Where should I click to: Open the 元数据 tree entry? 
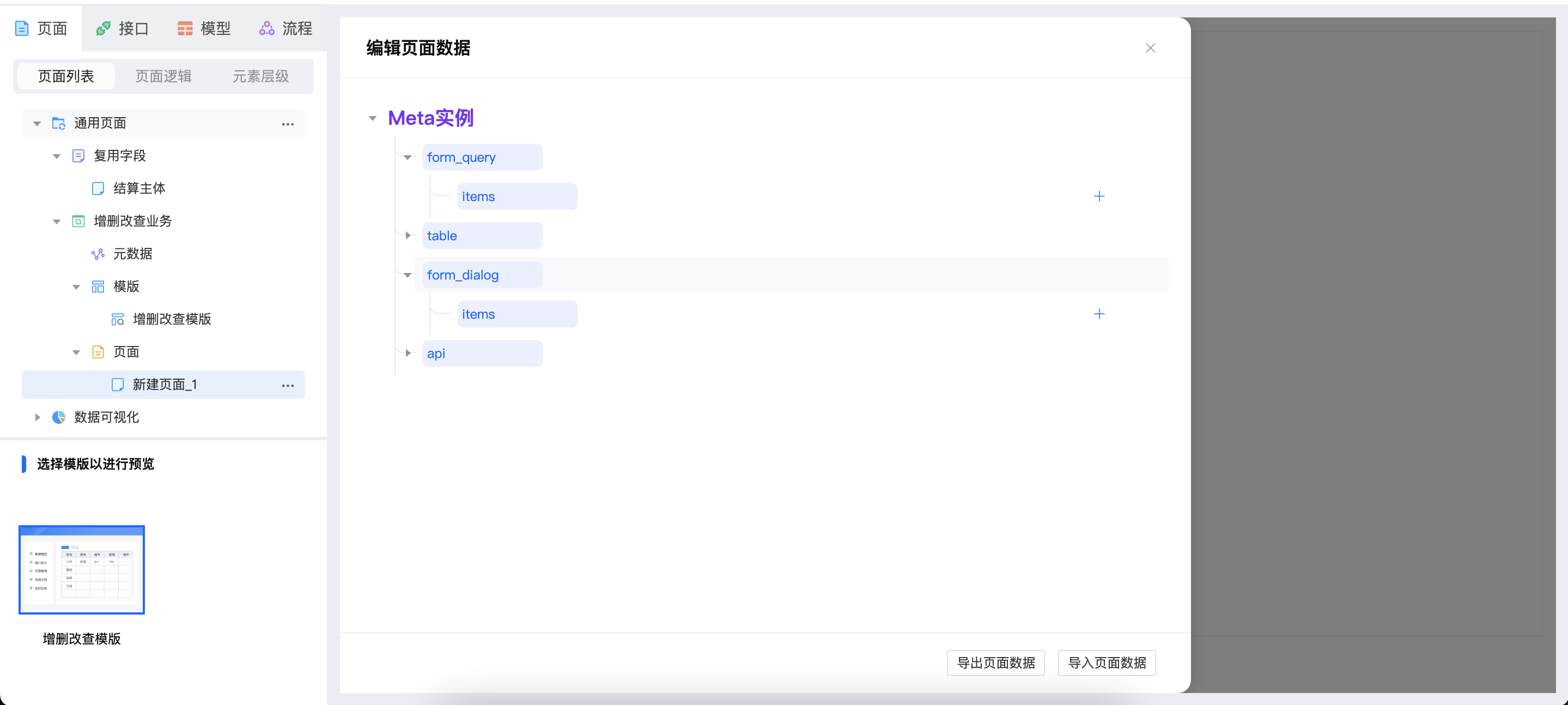tap(133, 254)
